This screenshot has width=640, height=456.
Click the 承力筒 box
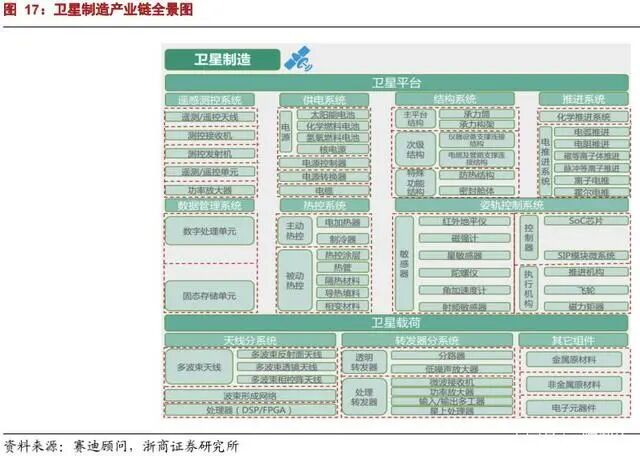click(477, 114)
